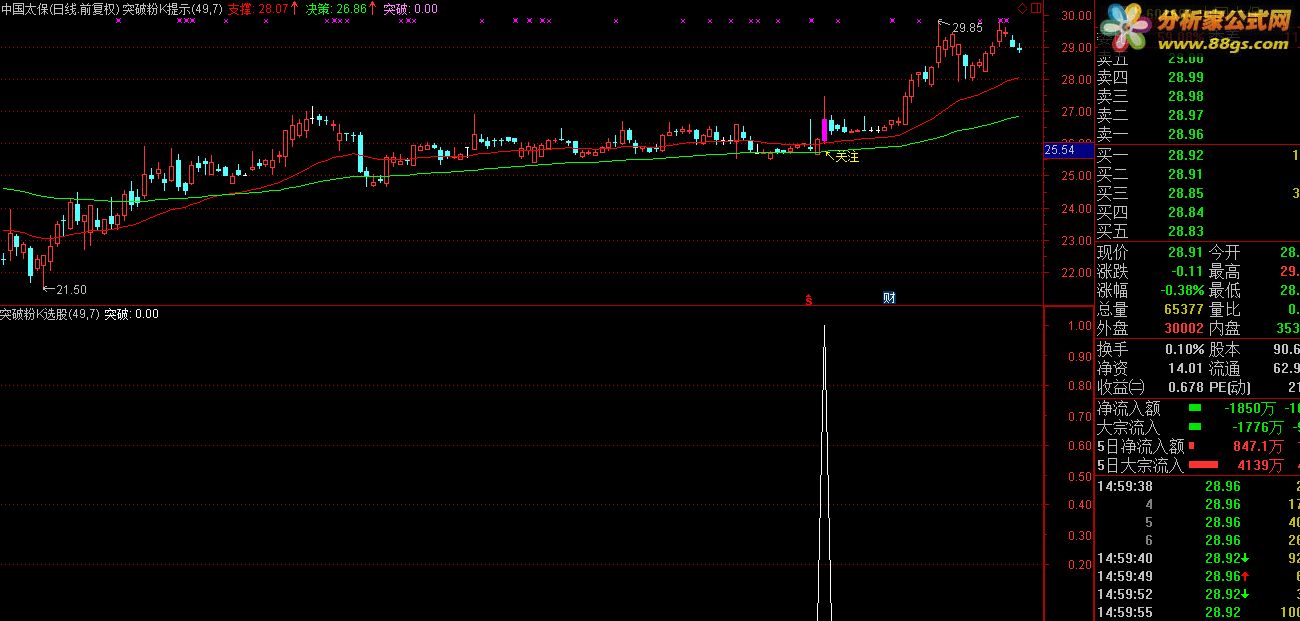Click the 29.85 high price label
The height and width of the screenshot is (621, 1300).
(x=967, y=28)
